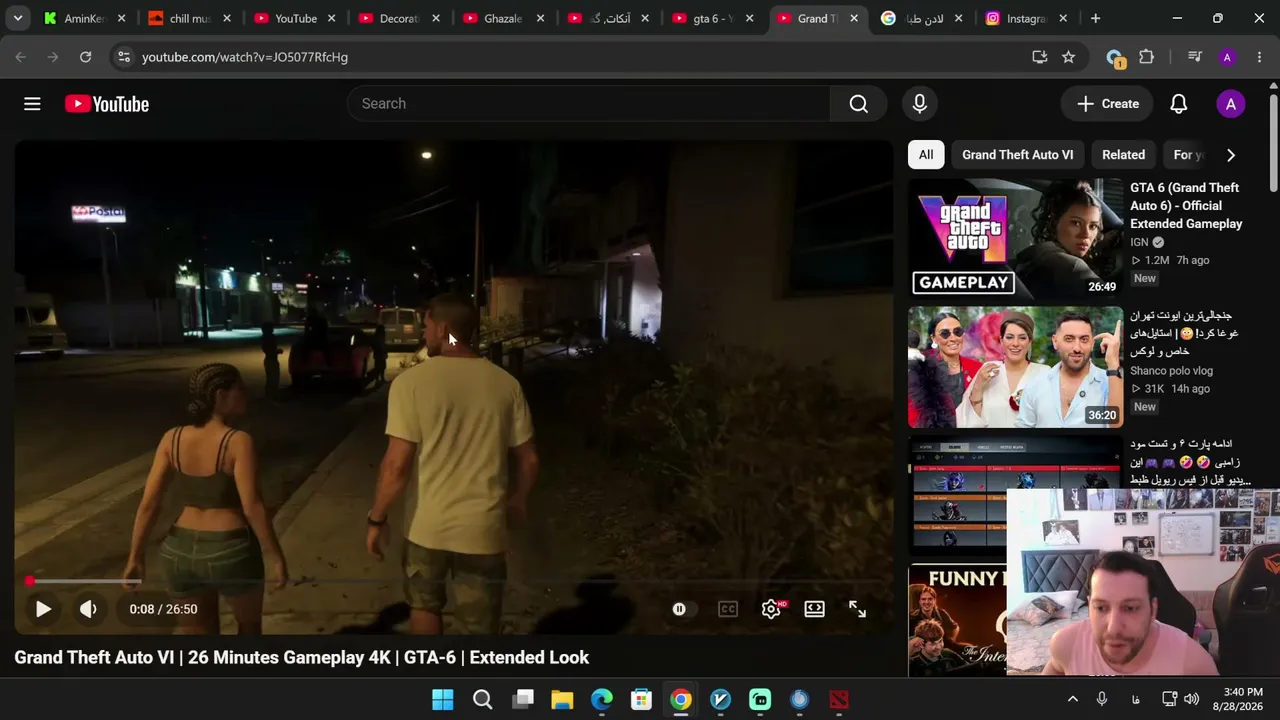Show hidden system tray icons
Viewport: 1280px width, 720px height.
pos(1072,699)
